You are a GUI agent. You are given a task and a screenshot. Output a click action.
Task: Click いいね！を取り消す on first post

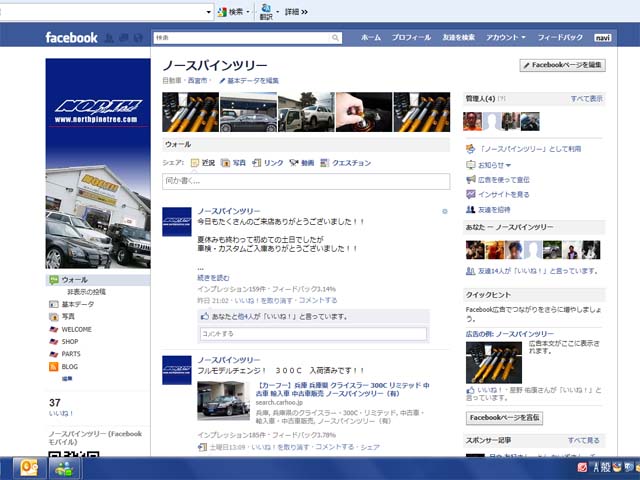264,300
